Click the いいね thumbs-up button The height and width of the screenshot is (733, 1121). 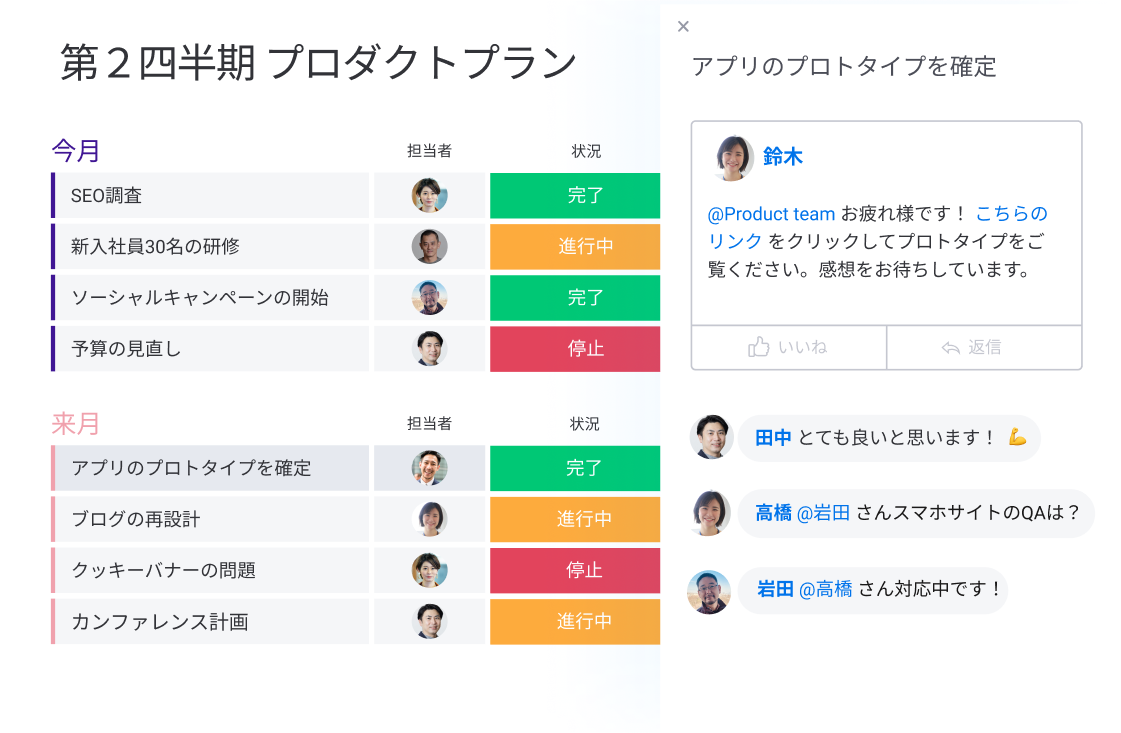click(x=788, y=348)
